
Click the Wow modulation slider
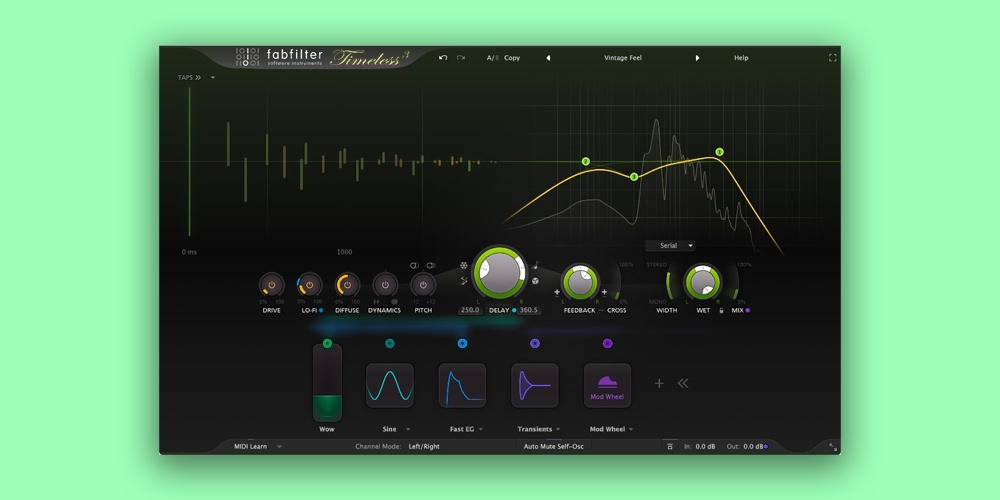(x=327, y=383)
